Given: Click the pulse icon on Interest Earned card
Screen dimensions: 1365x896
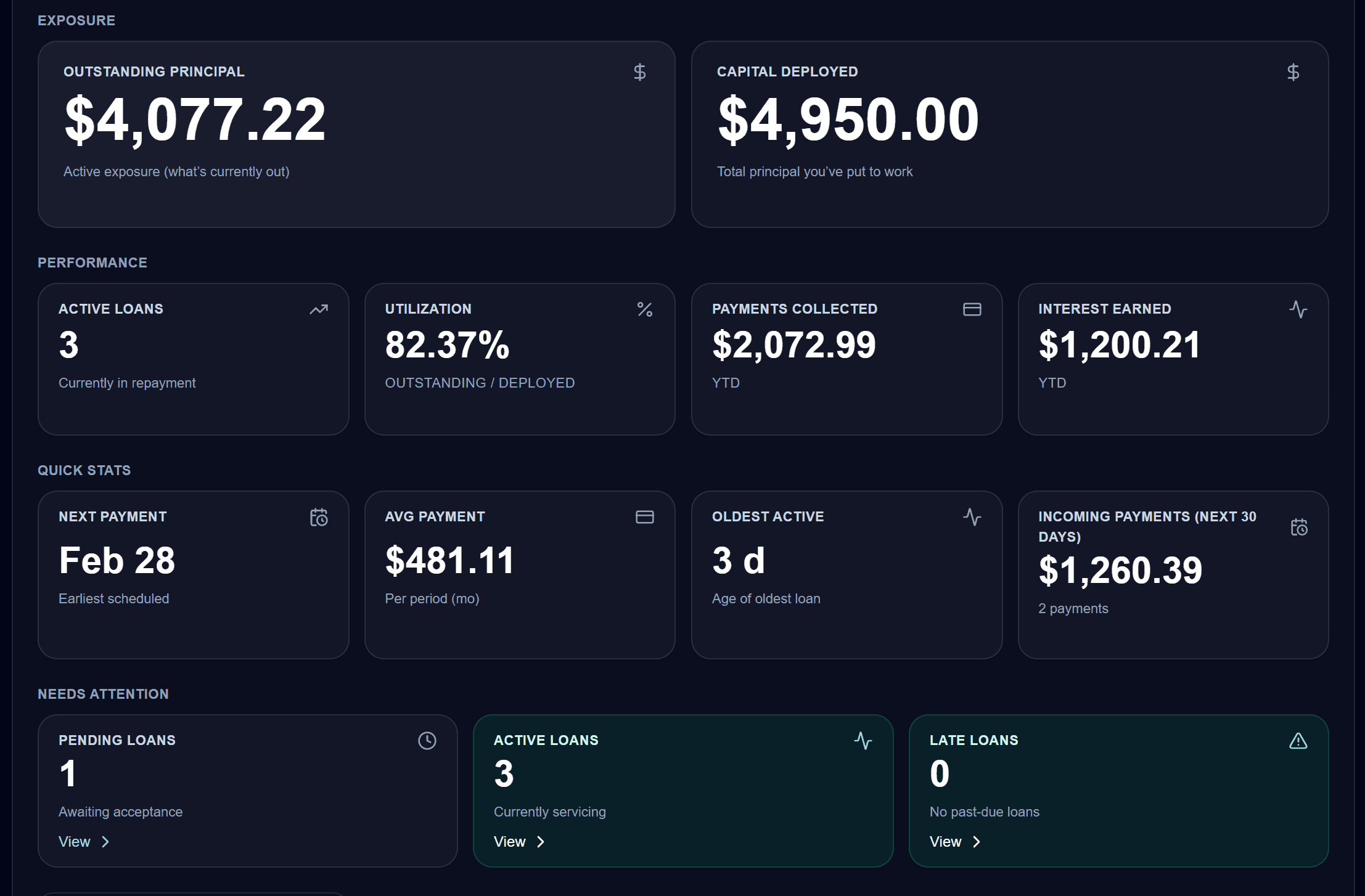Looking at the screenshot, I should (x=1299, y=309).
